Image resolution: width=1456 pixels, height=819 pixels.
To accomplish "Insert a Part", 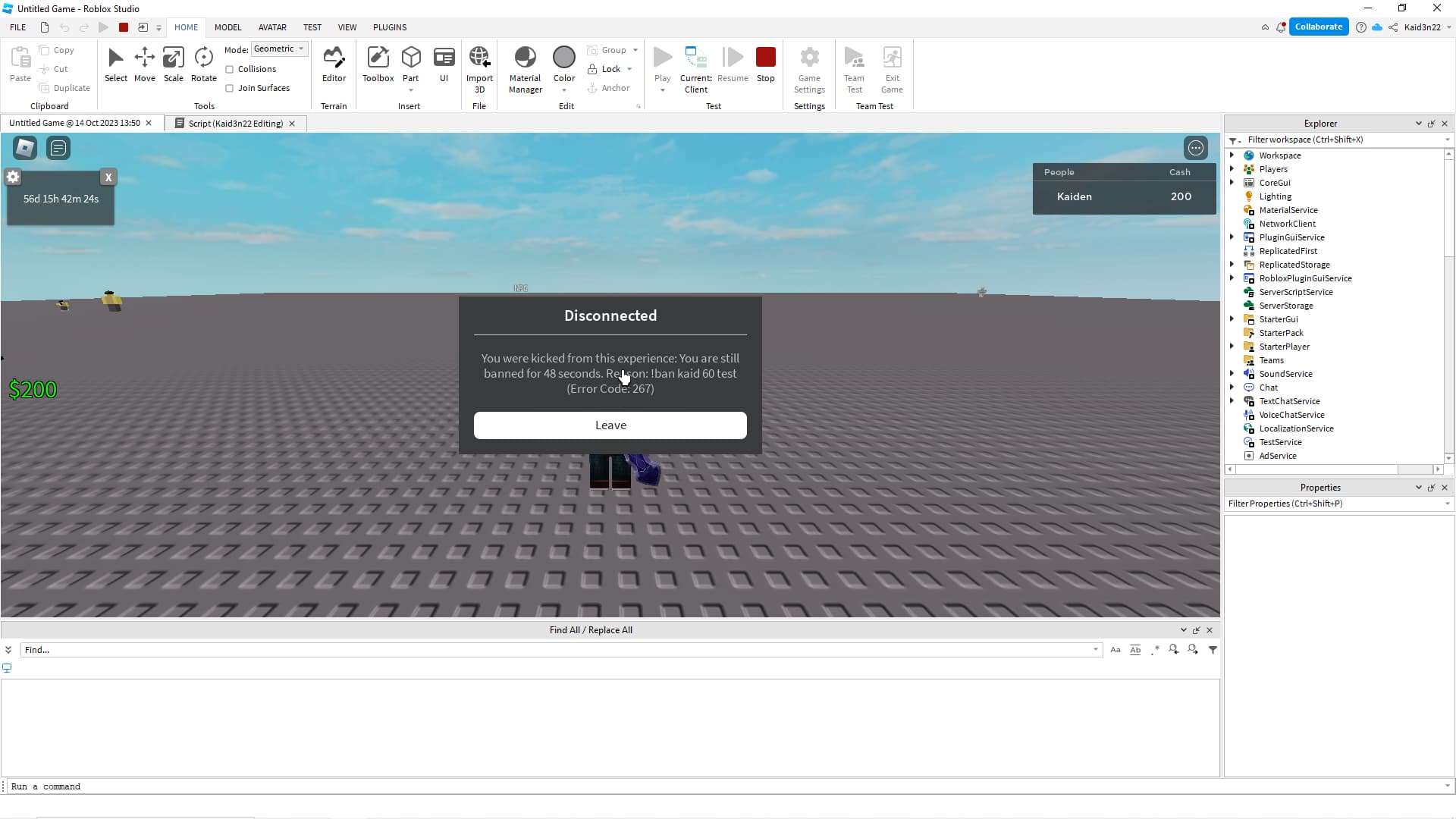I will pos(410,64).
